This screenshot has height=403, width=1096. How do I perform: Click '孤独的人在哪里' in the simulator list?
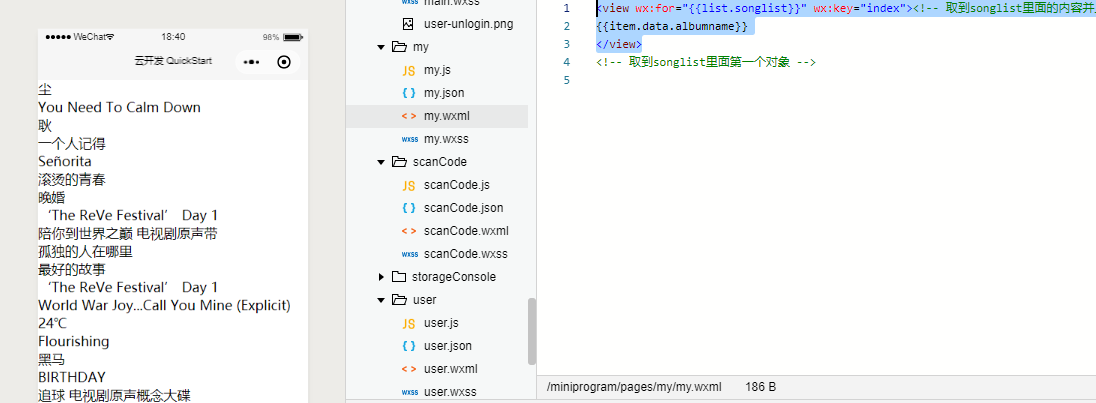point(86,251)
